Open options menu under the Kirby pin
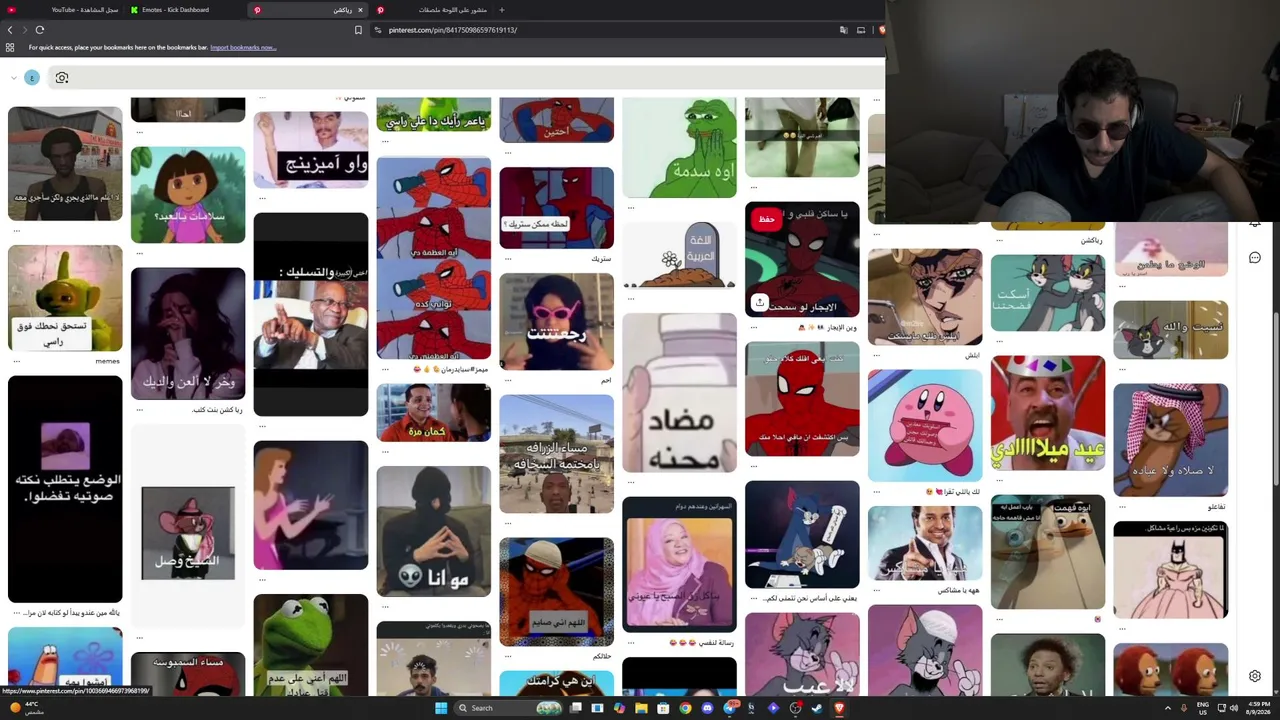Viewport: 1280px width, 720px height. pos(876,492)
